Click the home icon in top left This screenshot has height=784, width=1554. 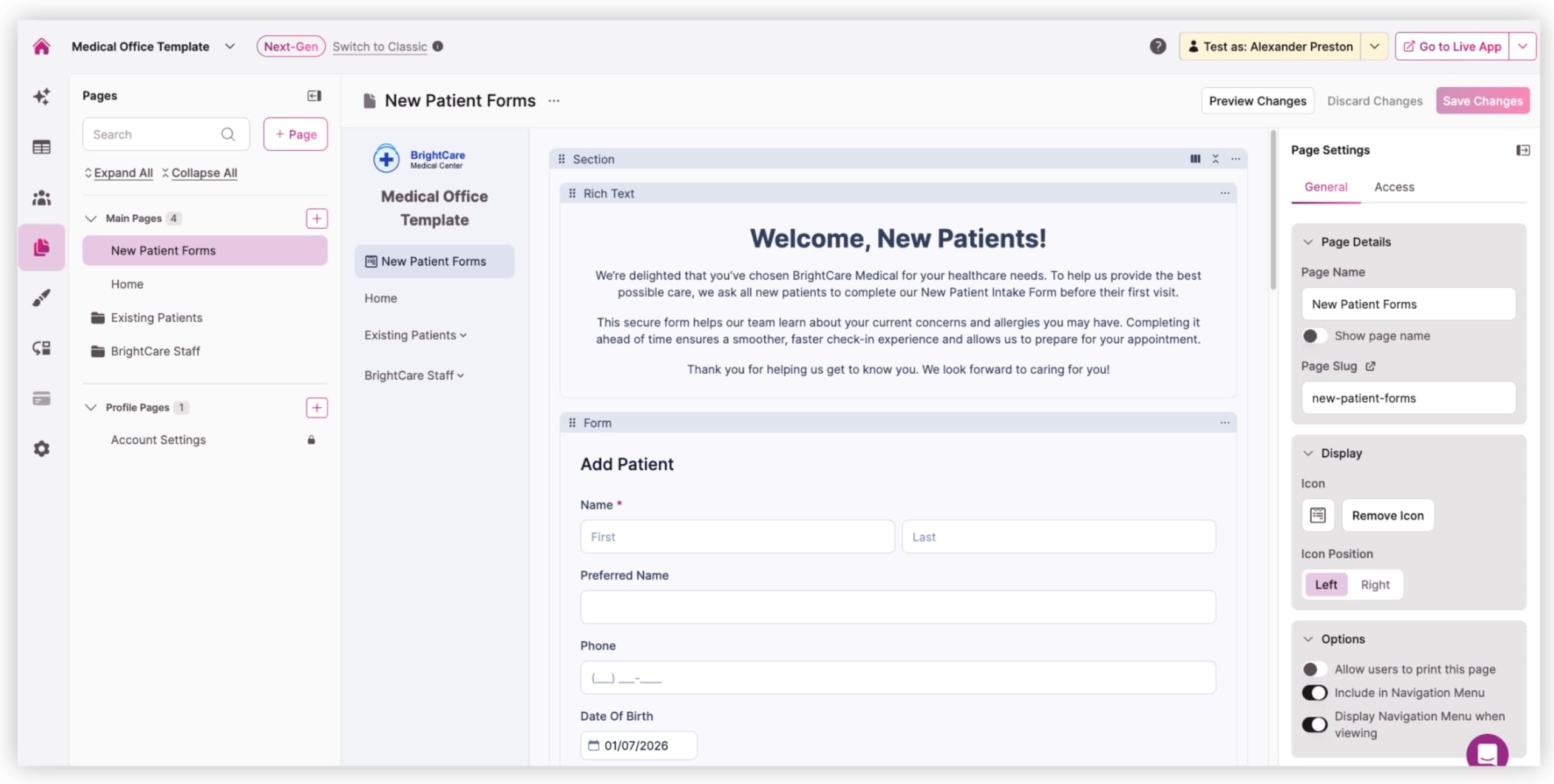41,46
